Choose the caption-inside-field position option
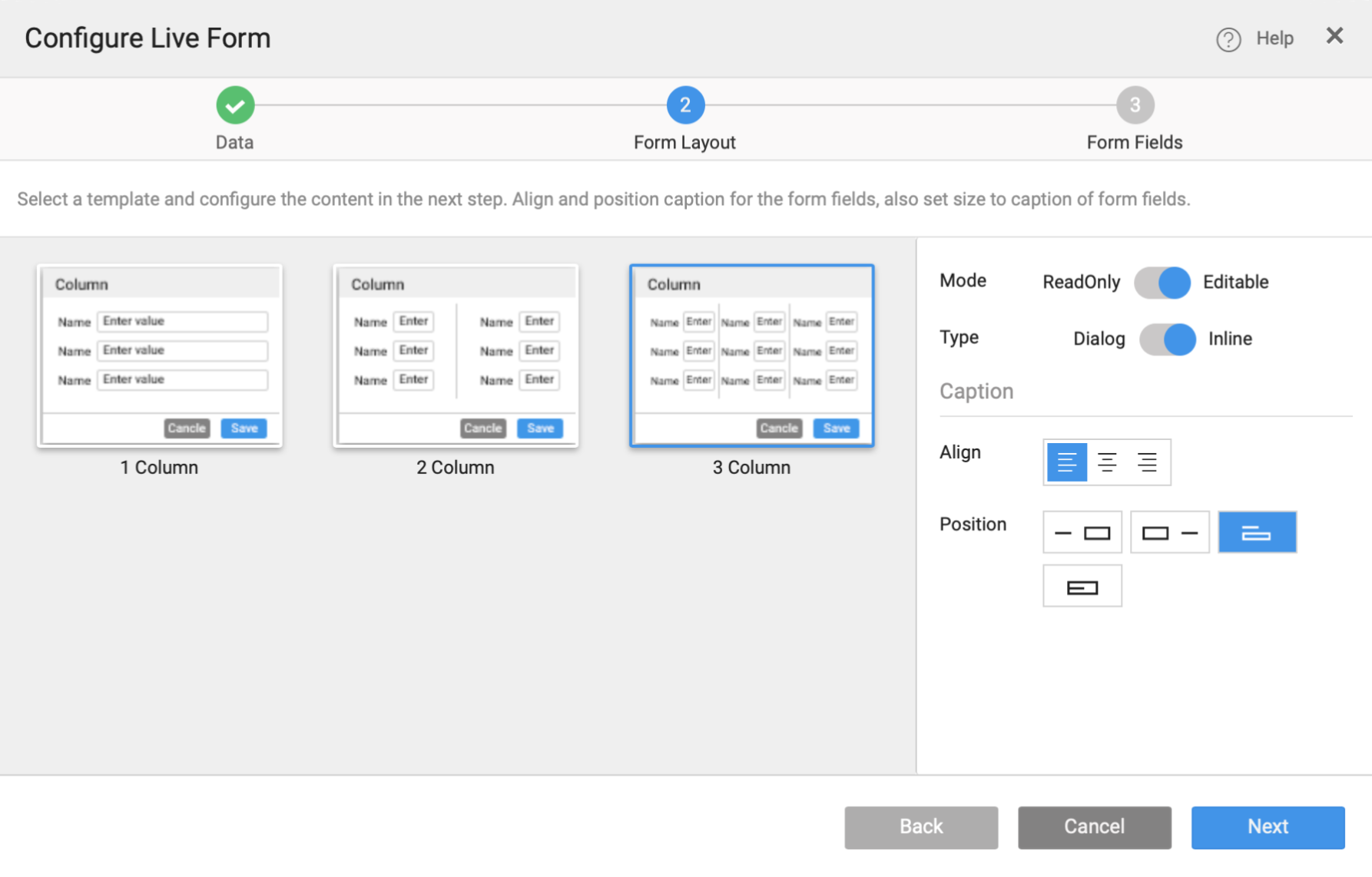Screen dimensions: 1372x877 pos(1082,585)
